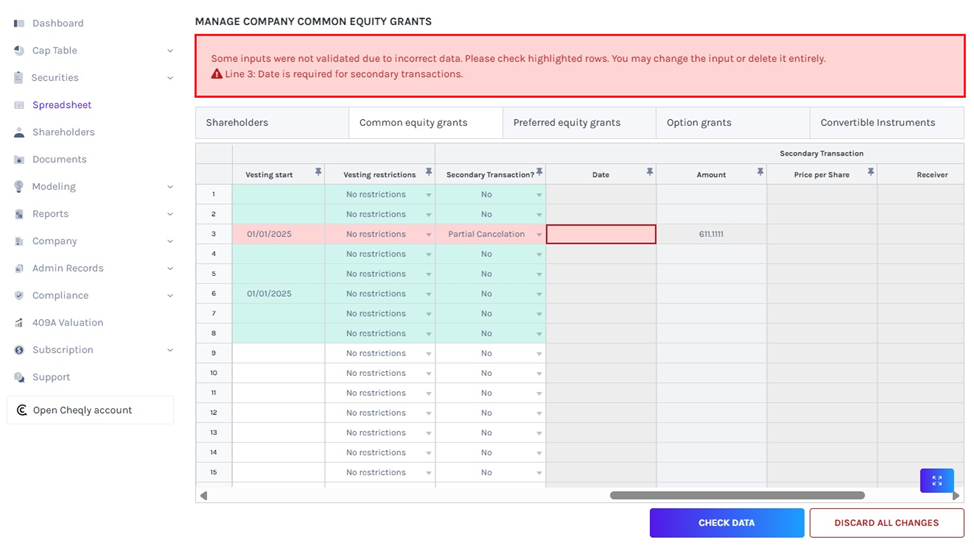Open Partial Cancelation dropdown in row 3
The height and width of the screenshot is (545, 974).
(539, 235)
